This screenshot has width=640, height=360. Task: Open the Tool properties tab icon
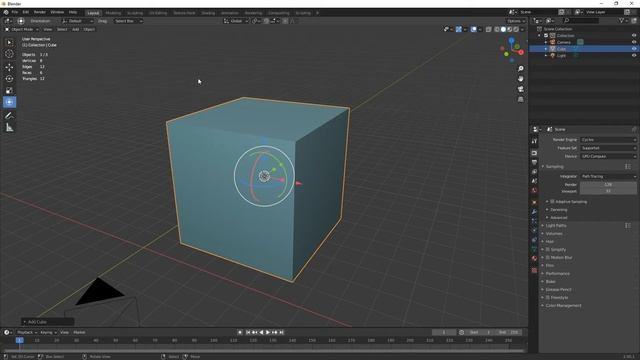(534, 141)
